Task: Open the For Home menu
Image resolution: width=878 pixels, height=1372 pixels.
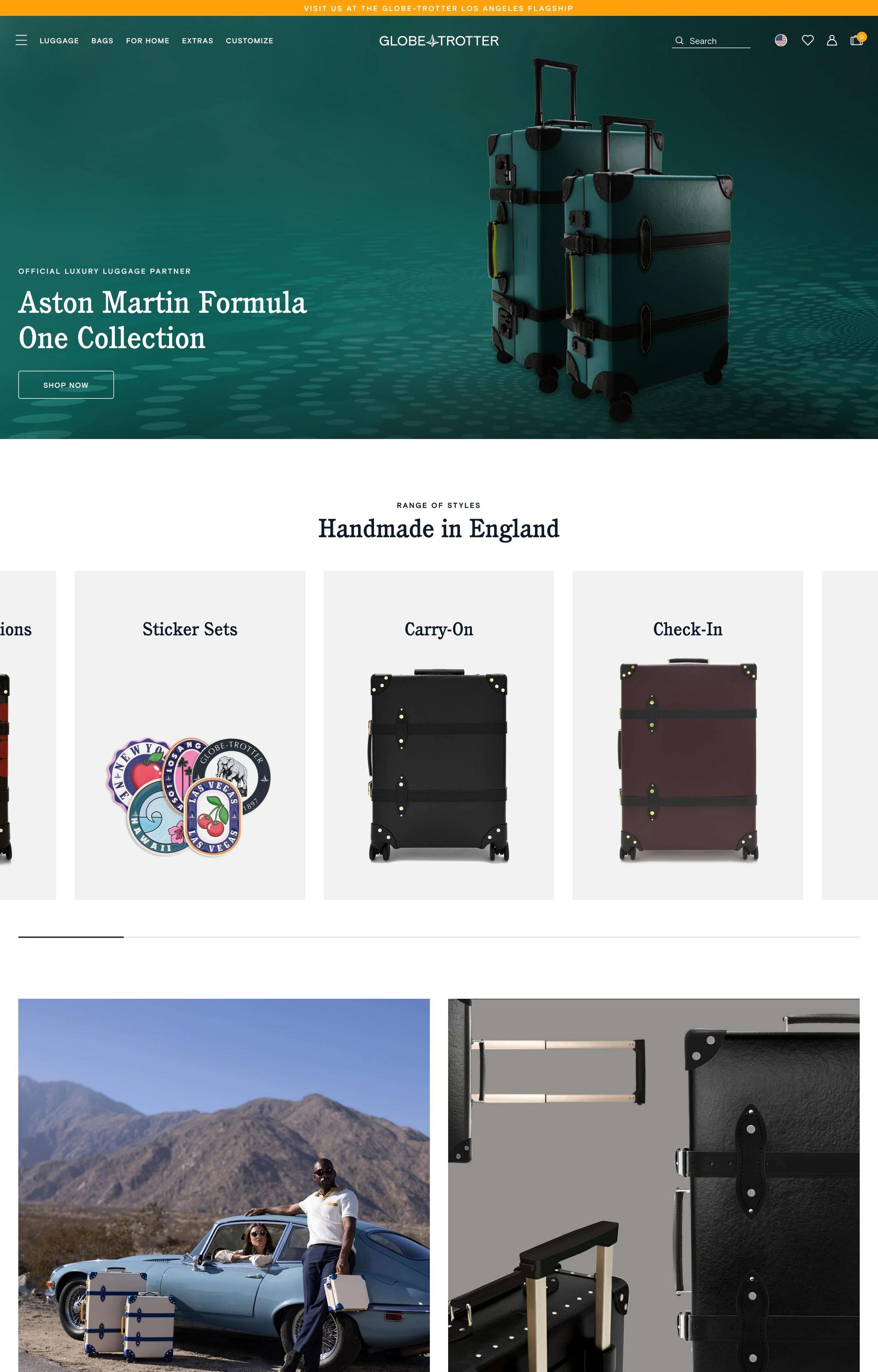Action: pyautogui.click(x=148, y=41)
